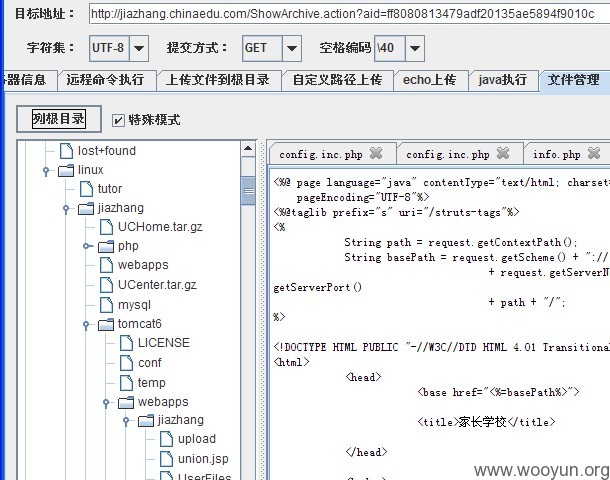The width and height of the screenshot is (610, 480).
Task: Close the second config.inc.php tab
Action: tap(503, 154)
